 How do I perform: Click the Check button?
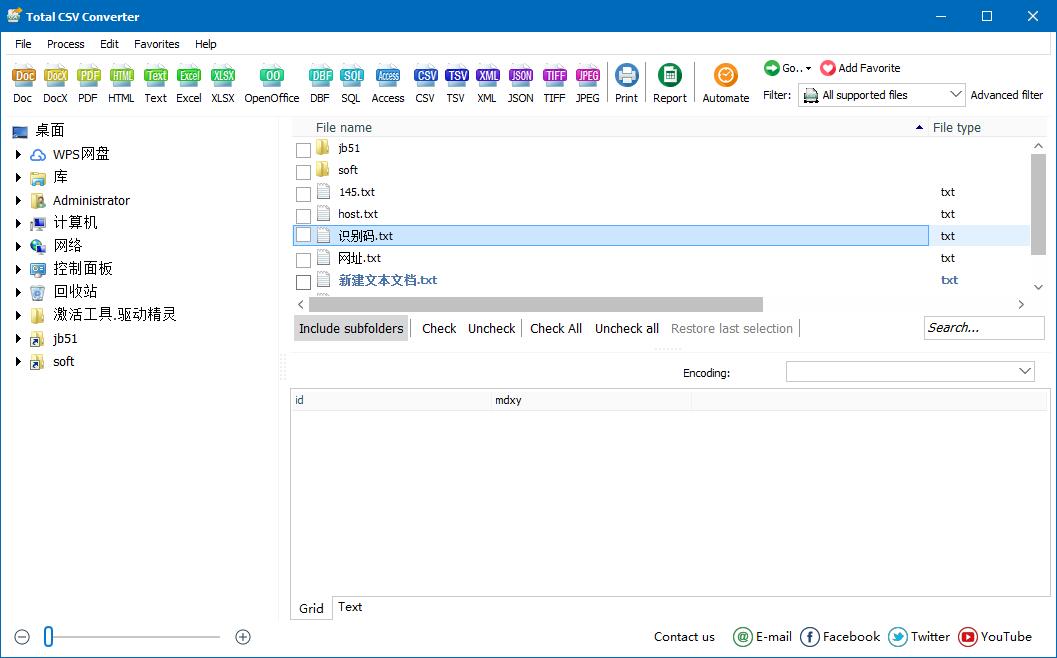point(439,328)
